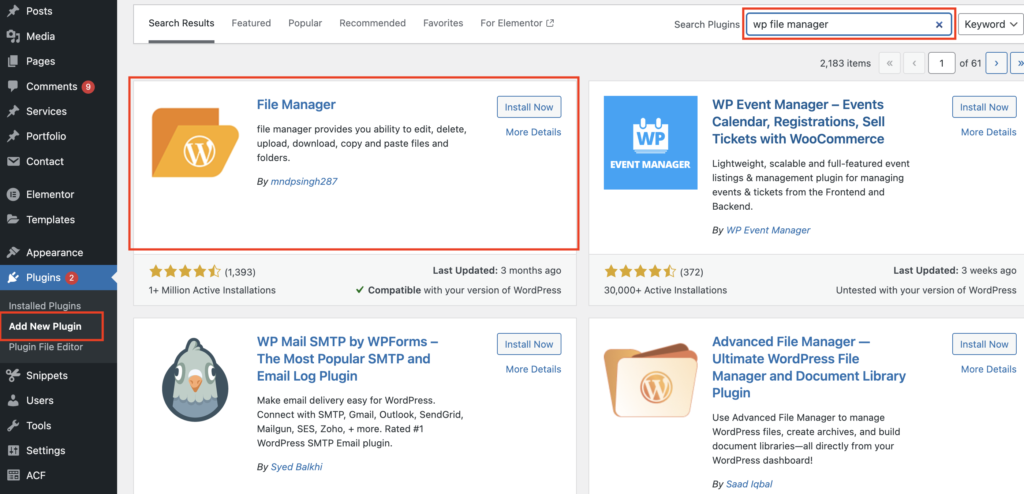Click the current page number field
The image size is (1024, 494).
[941, 63]
